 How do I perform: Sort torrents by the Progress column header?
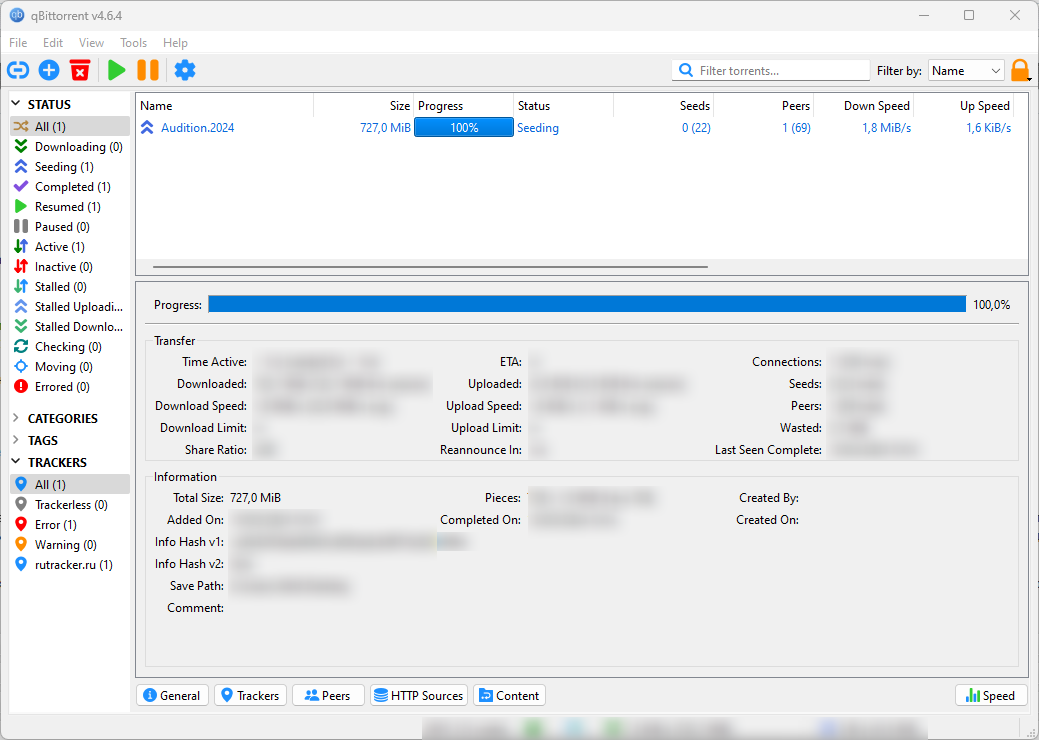pyautogui.click(x=464, y=106)
